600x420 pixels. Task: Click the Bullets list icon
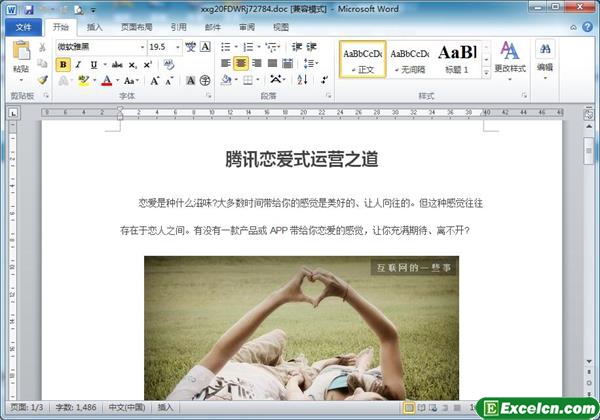(x=226, y=47)
